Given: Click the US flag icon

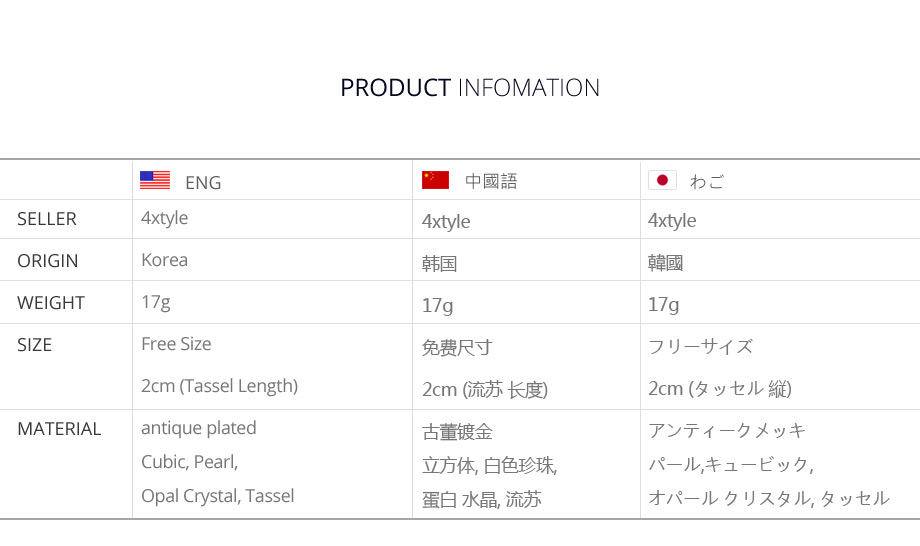Looking at the screenshot, I should point(154,180).
